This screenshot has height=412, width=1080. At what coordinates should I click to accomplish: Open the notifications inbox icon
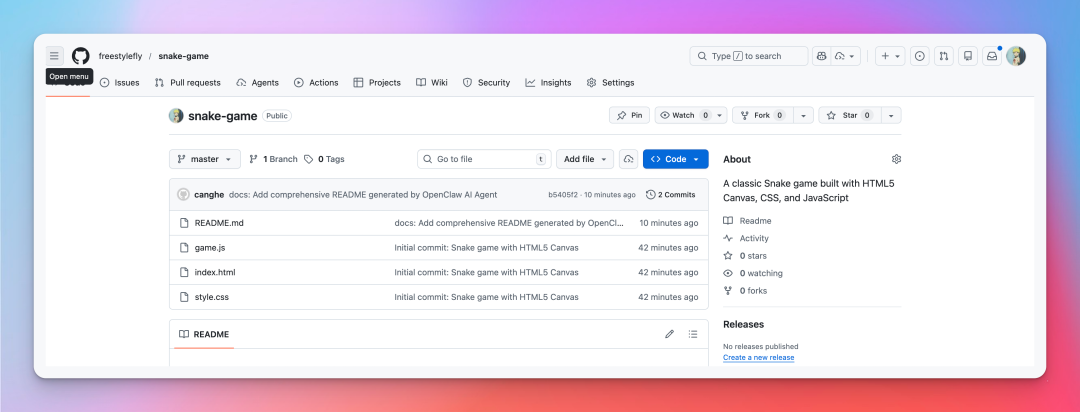click(992, 56)
